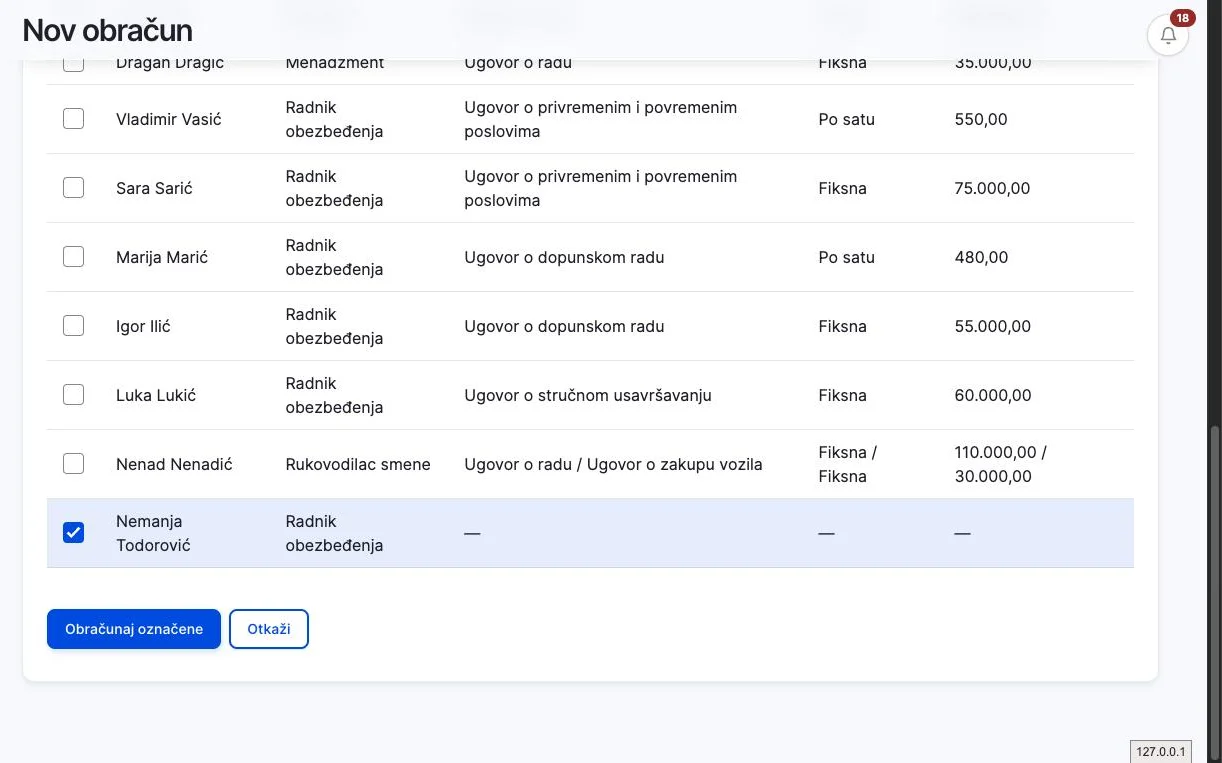
Task: Click the "110.000,00 / 30.000,00" amount cell
Action: coord(1001,464)
